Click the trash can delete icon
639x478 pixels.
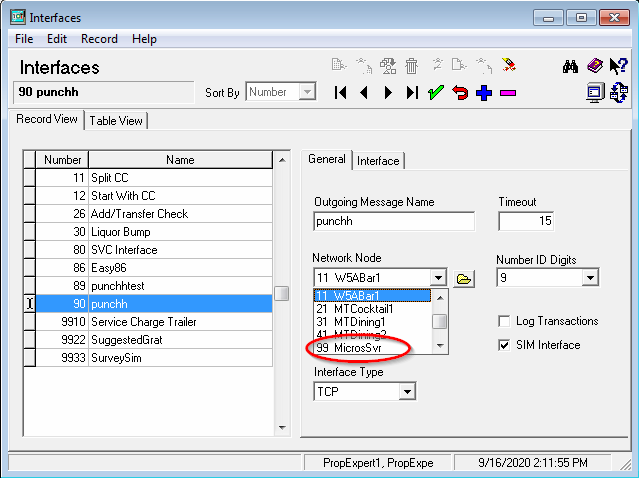click(x=412, y=66)
